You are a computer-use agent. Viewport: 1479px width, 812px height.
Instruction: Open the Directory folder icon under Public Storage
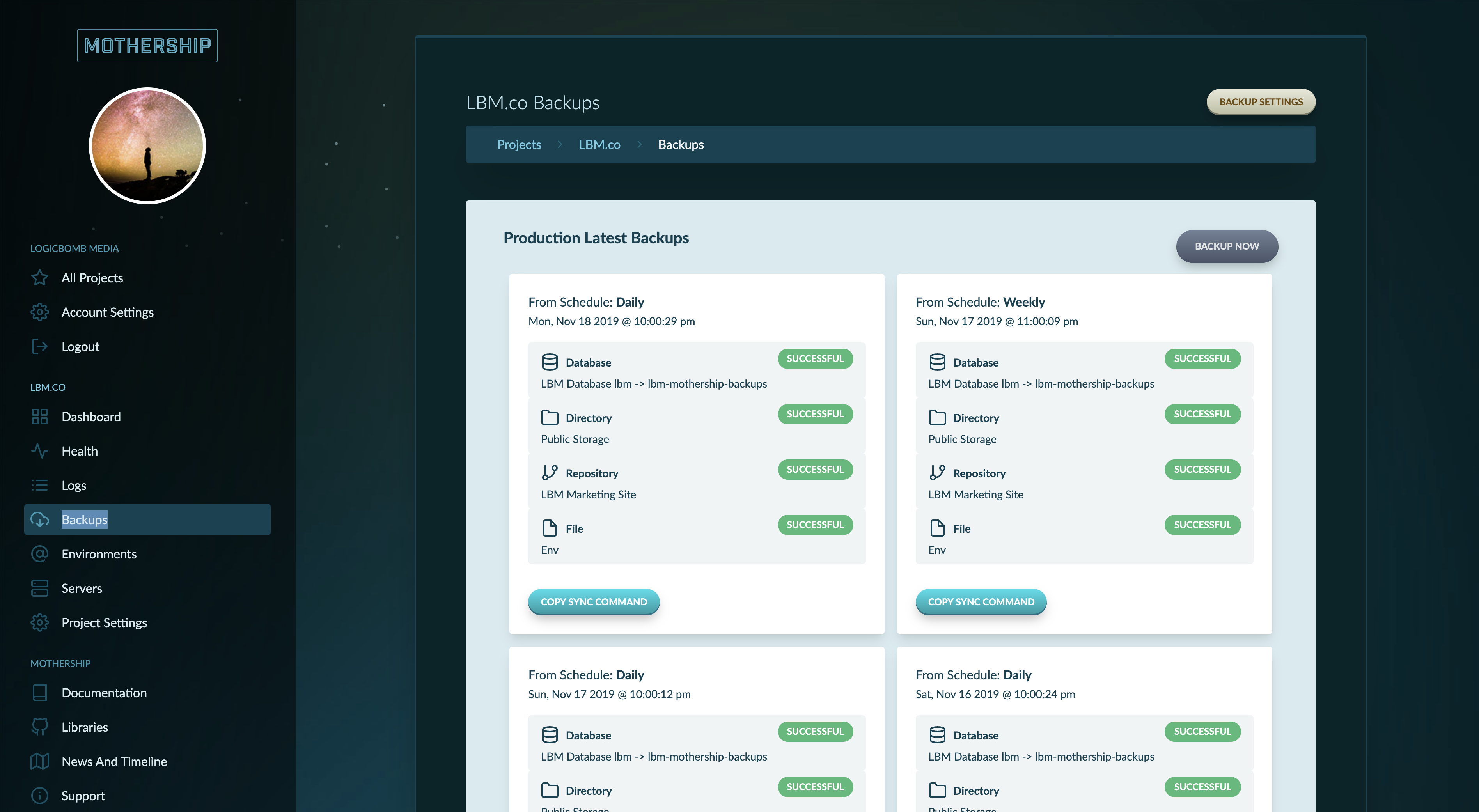[x=550, y=417]
